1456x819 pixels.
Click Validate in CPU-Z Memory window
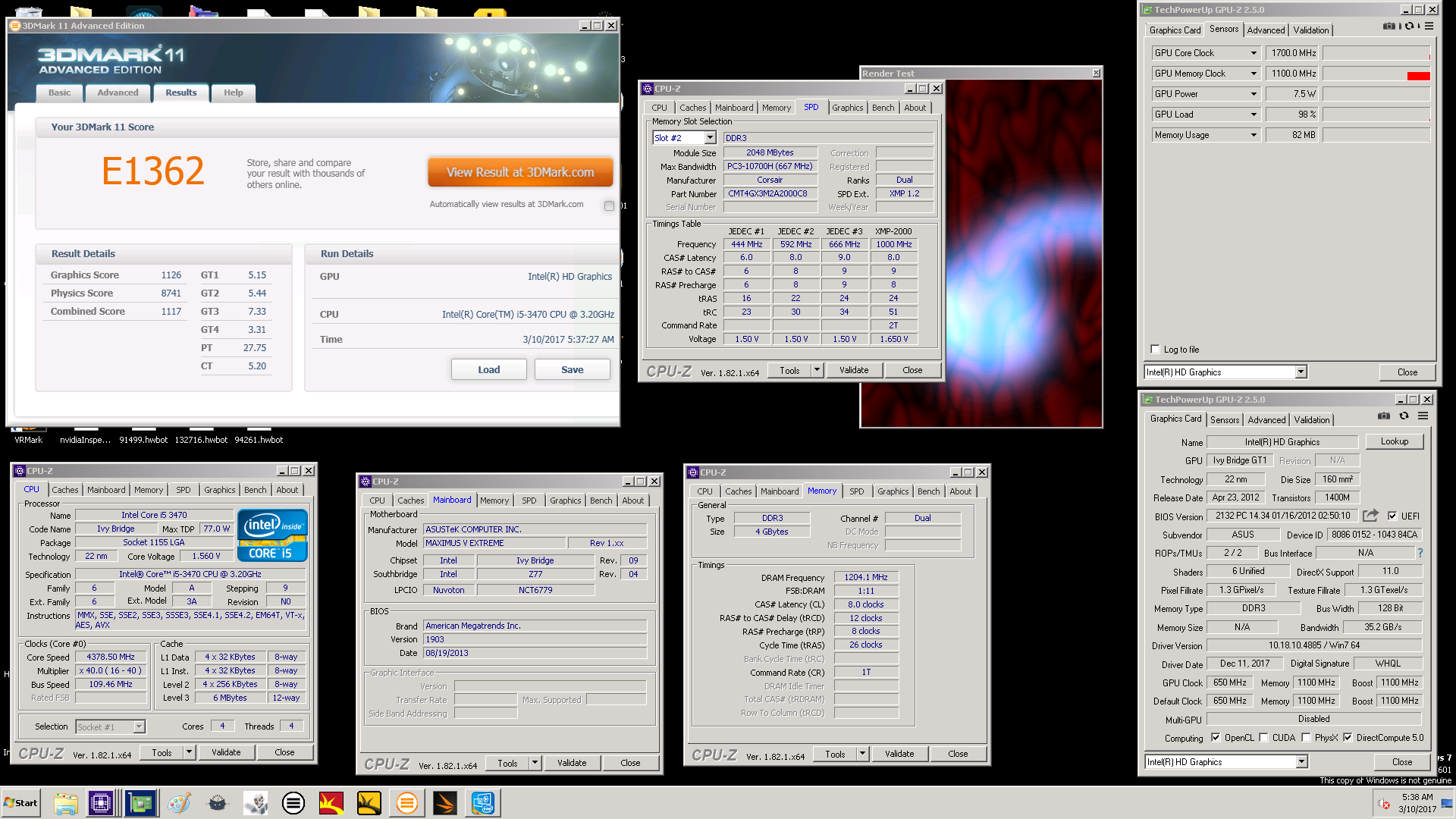pyautogui.click(x=899, y=754)
